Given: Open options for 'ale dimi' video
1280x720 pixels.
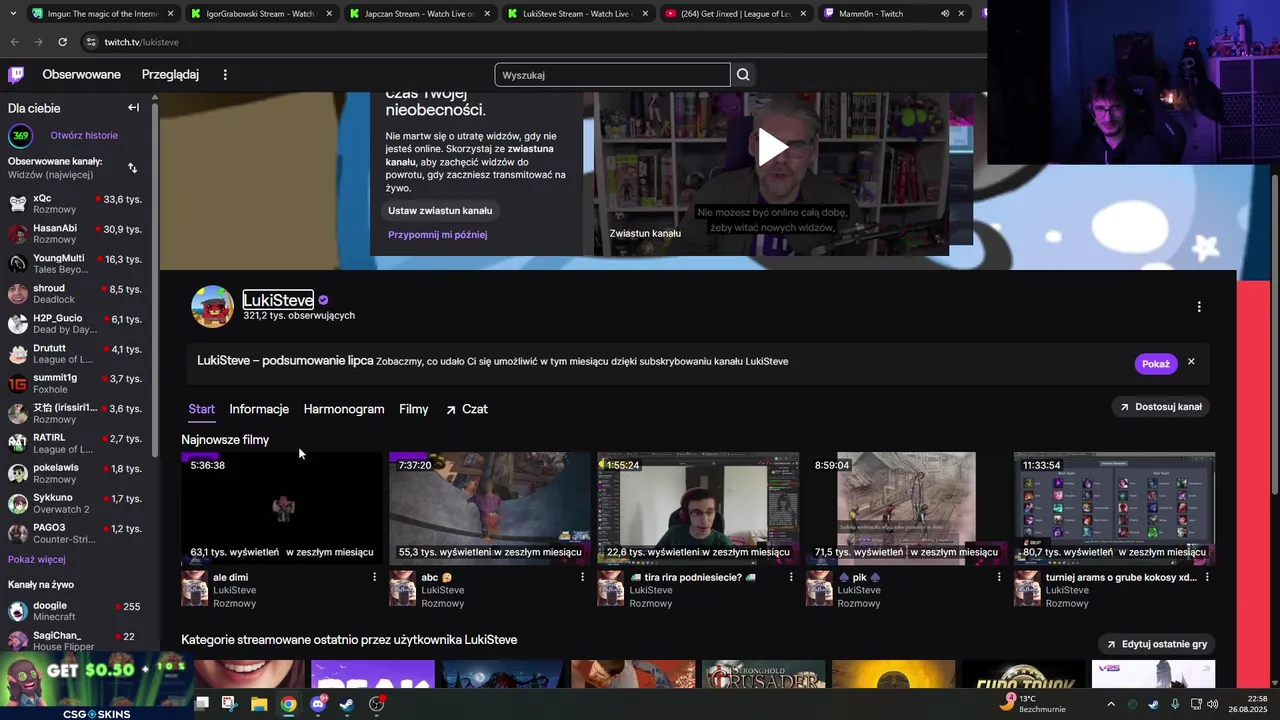Looking at the screenshot, I should [375, 577].
